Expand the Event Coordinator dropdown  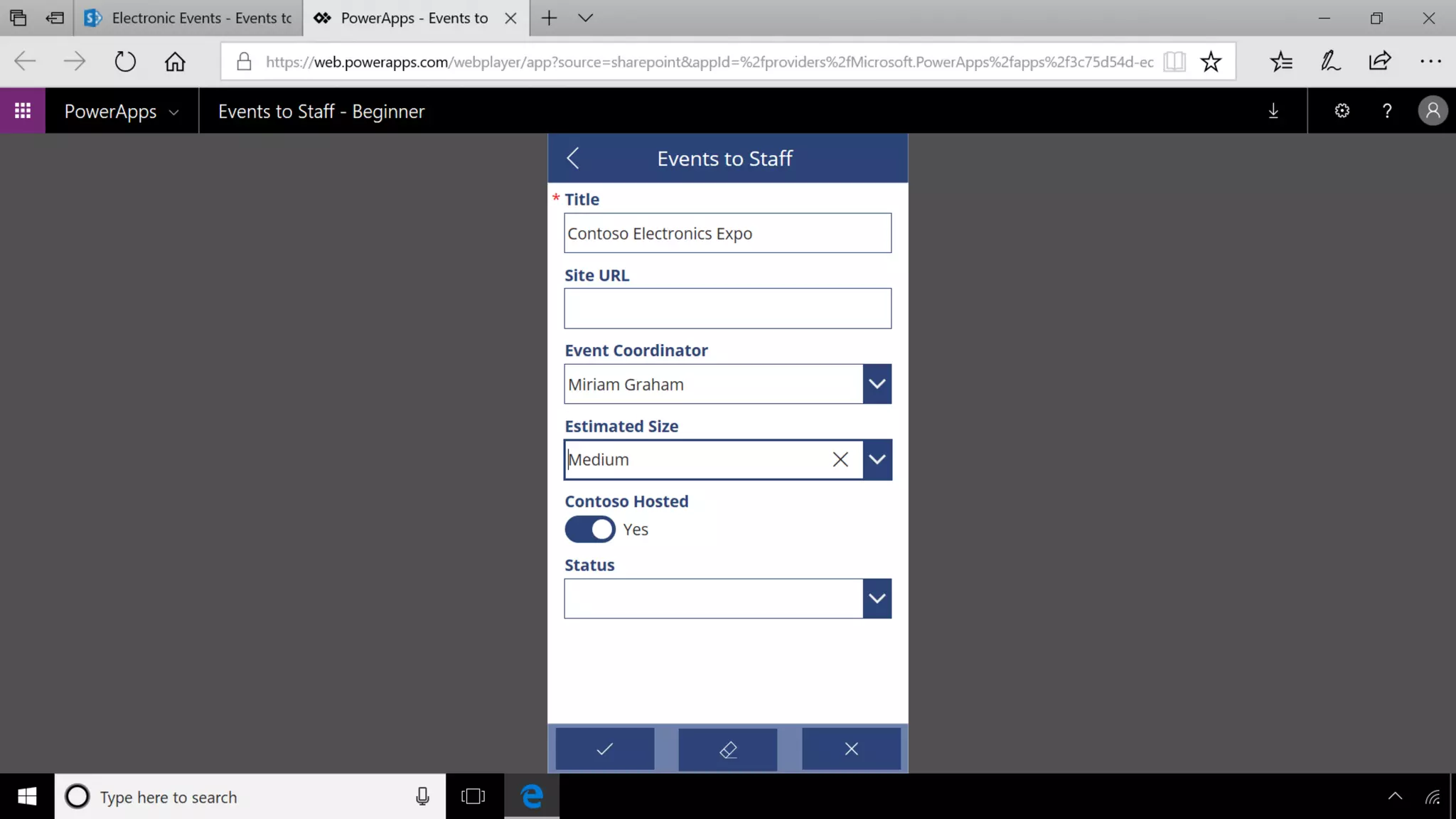tap(877, 384)
